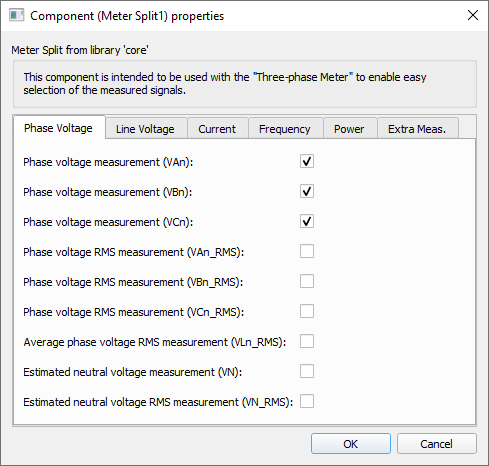489x466 pixels.
Task: Close the Meter Split1 properties dialog
Action: point(473,15)
